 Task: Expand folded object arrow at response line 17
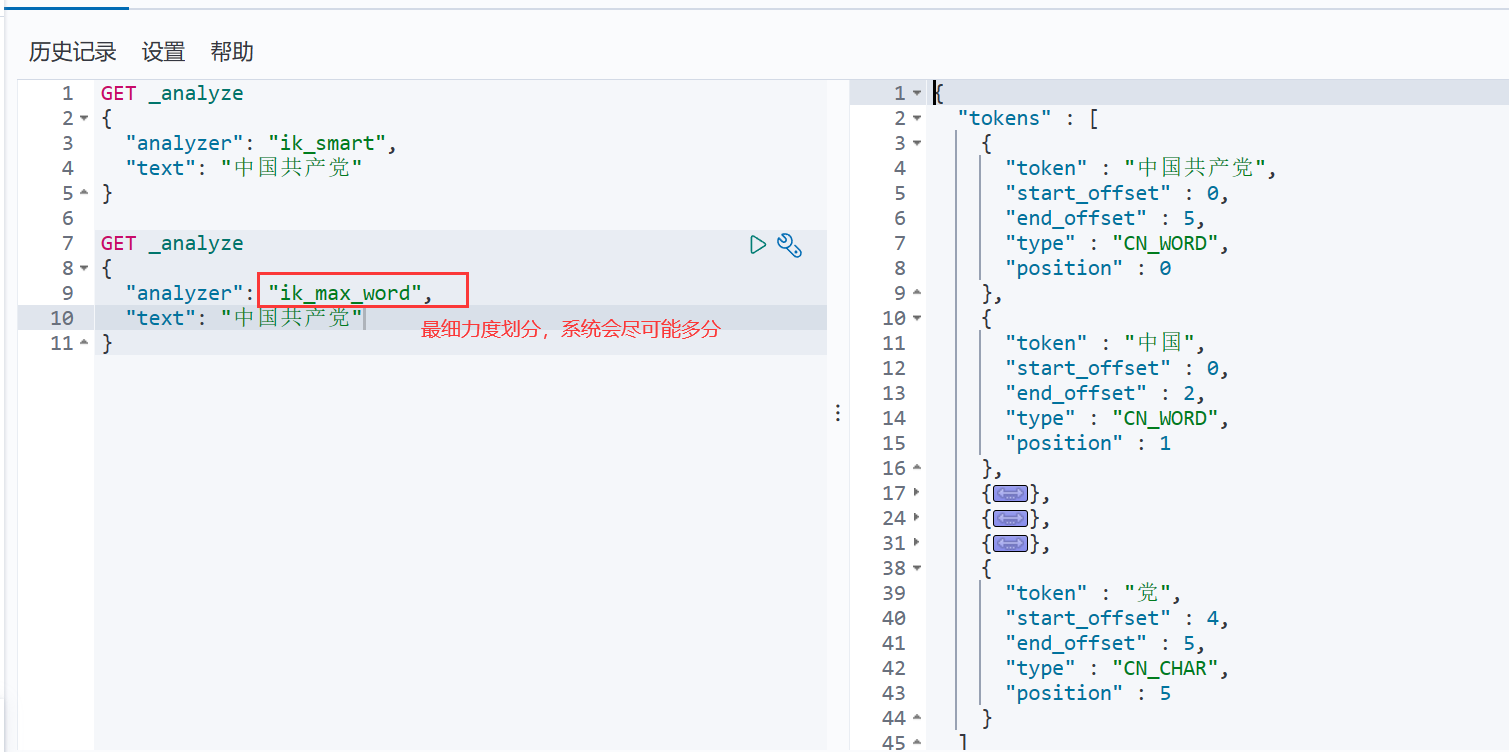click(x=917, y=494)
